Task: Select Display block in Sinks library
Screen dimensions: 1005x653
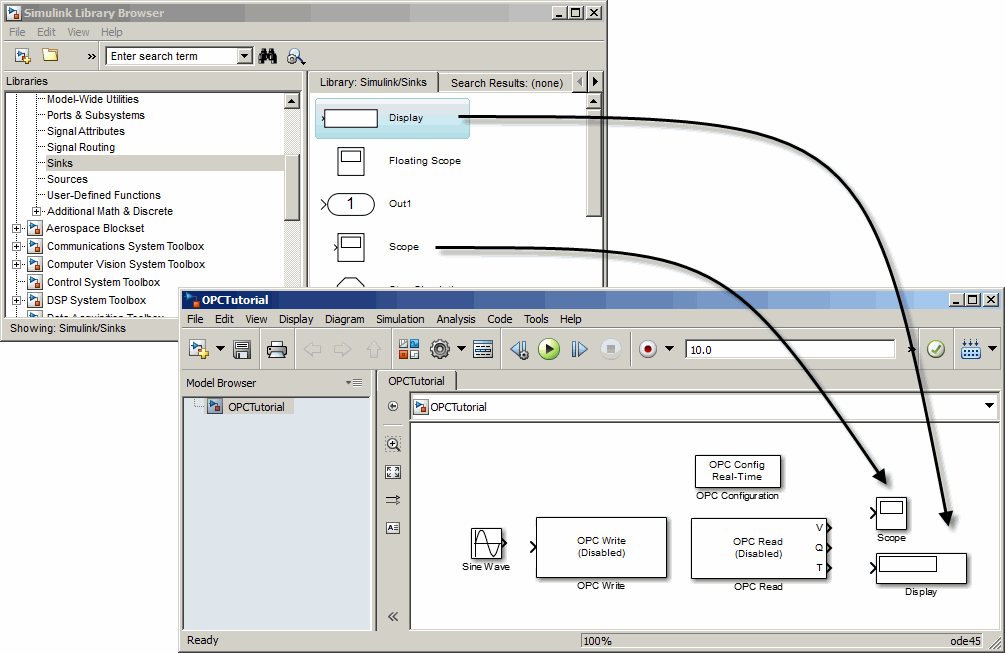Action: (392, 118)
